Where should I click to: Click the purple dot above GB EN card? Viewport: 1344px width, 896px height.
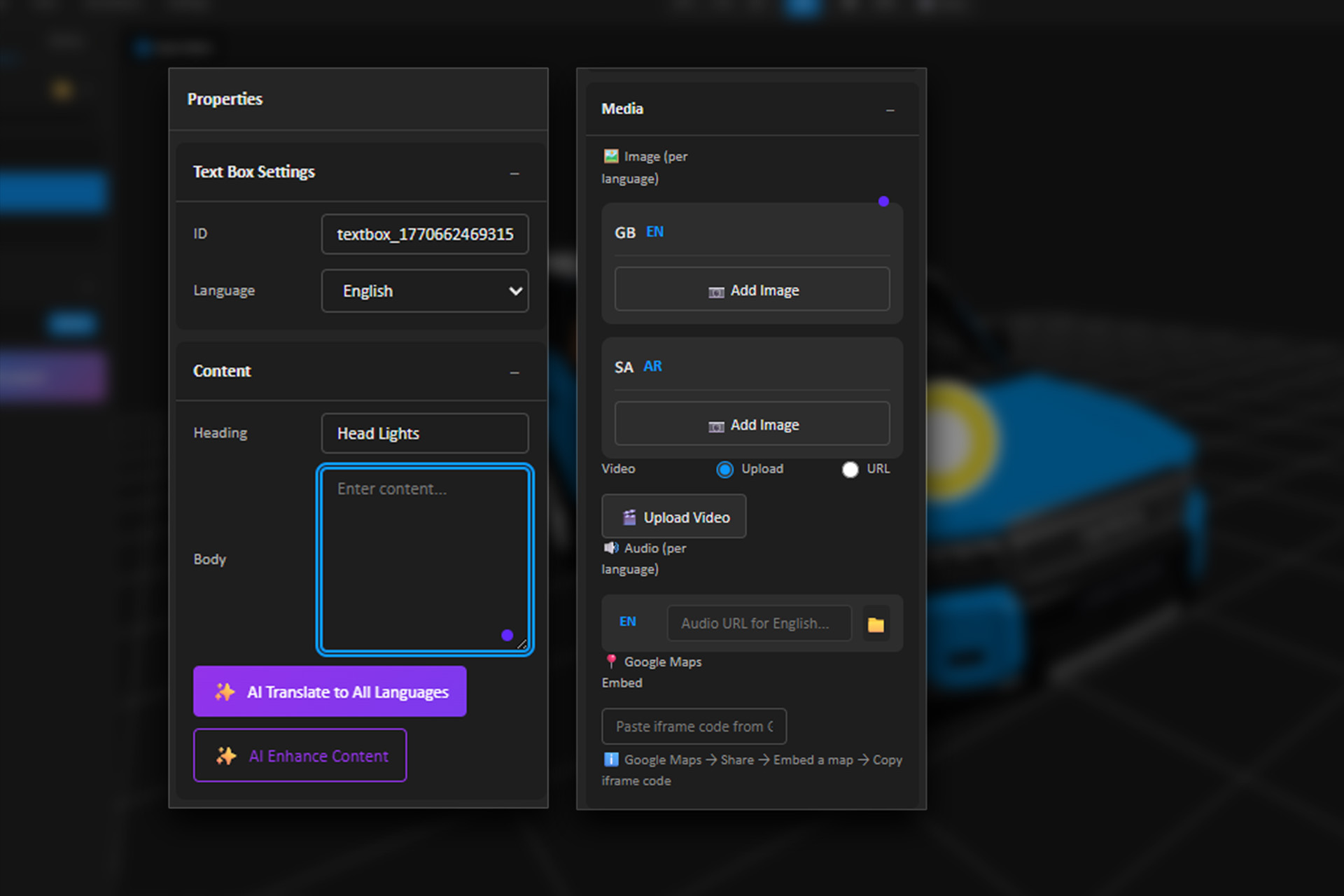[883, 202]
